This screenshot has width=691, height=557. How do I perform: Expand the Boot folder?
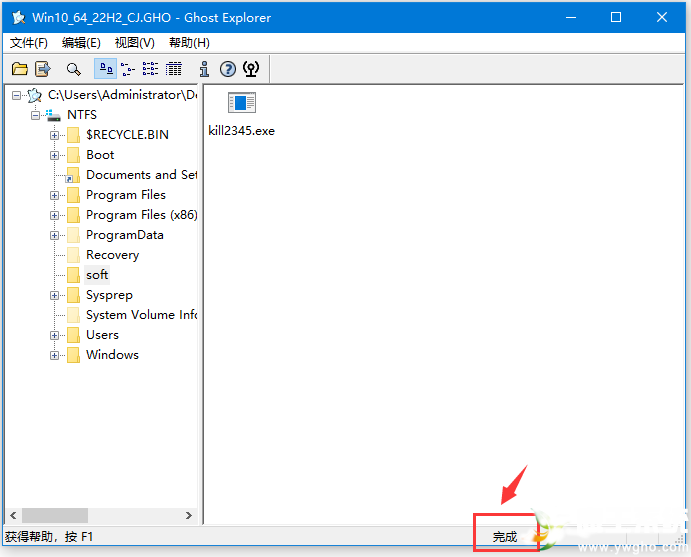point(54,156)
